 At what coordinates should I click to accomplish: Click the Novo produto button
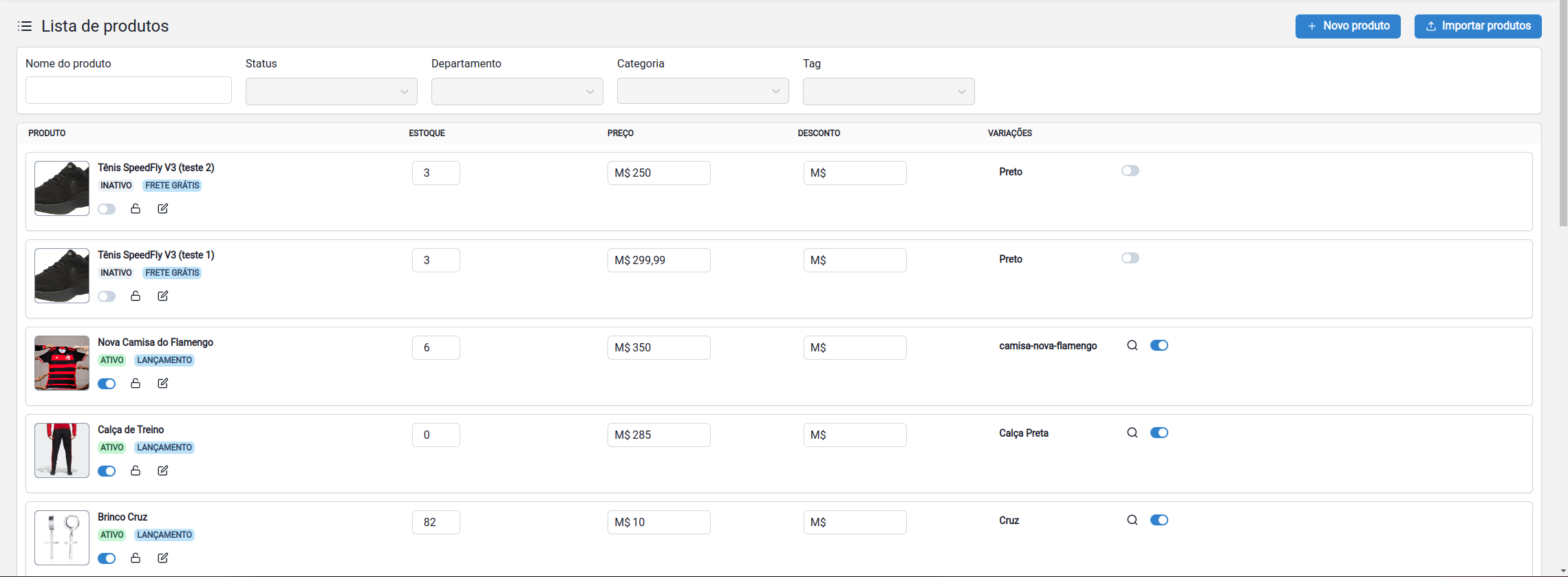pos(1347,26)
